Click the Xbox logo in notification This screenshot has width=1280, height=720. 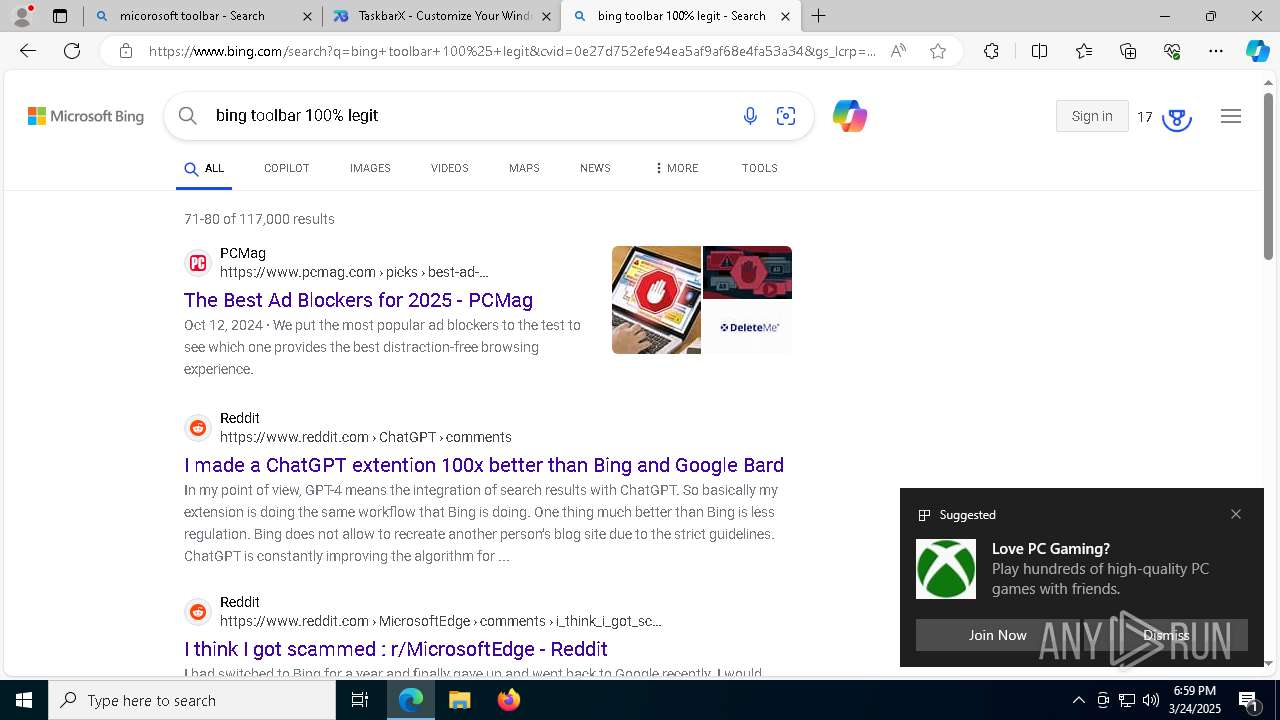click(946, 569)
